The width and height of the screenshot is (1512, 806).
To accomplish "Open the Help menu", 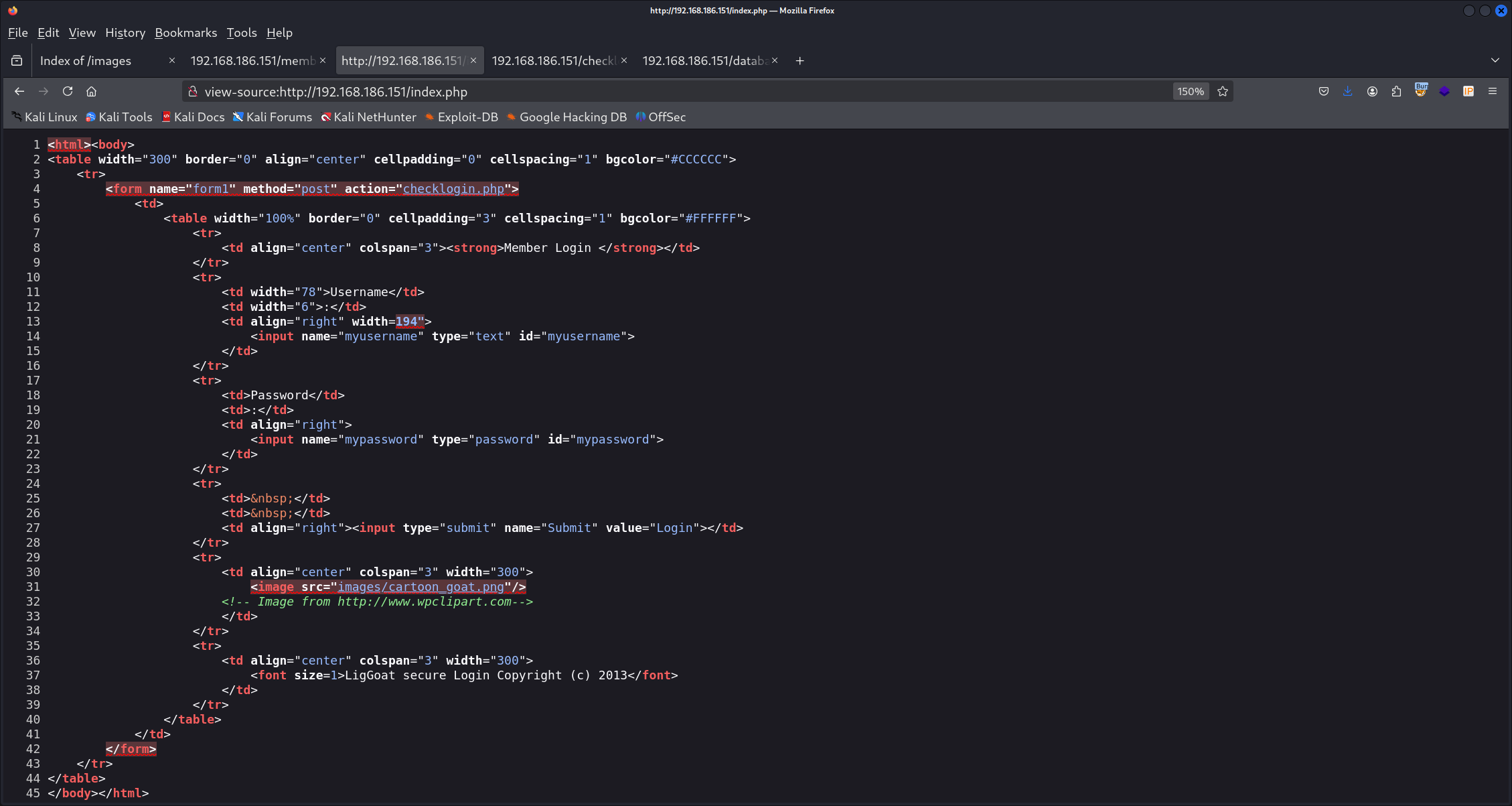I will [279, 33].
